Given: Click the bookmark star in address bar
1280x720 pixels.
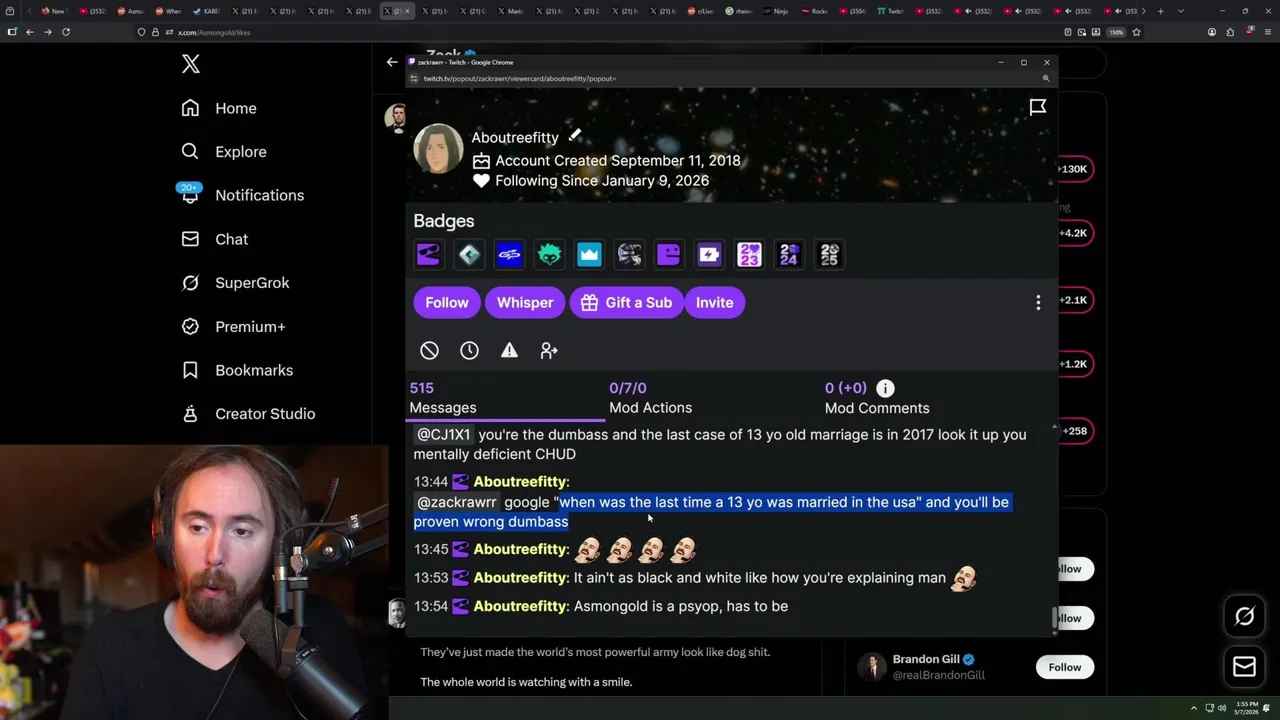Looking at the screenshot, I should 1136,32.
